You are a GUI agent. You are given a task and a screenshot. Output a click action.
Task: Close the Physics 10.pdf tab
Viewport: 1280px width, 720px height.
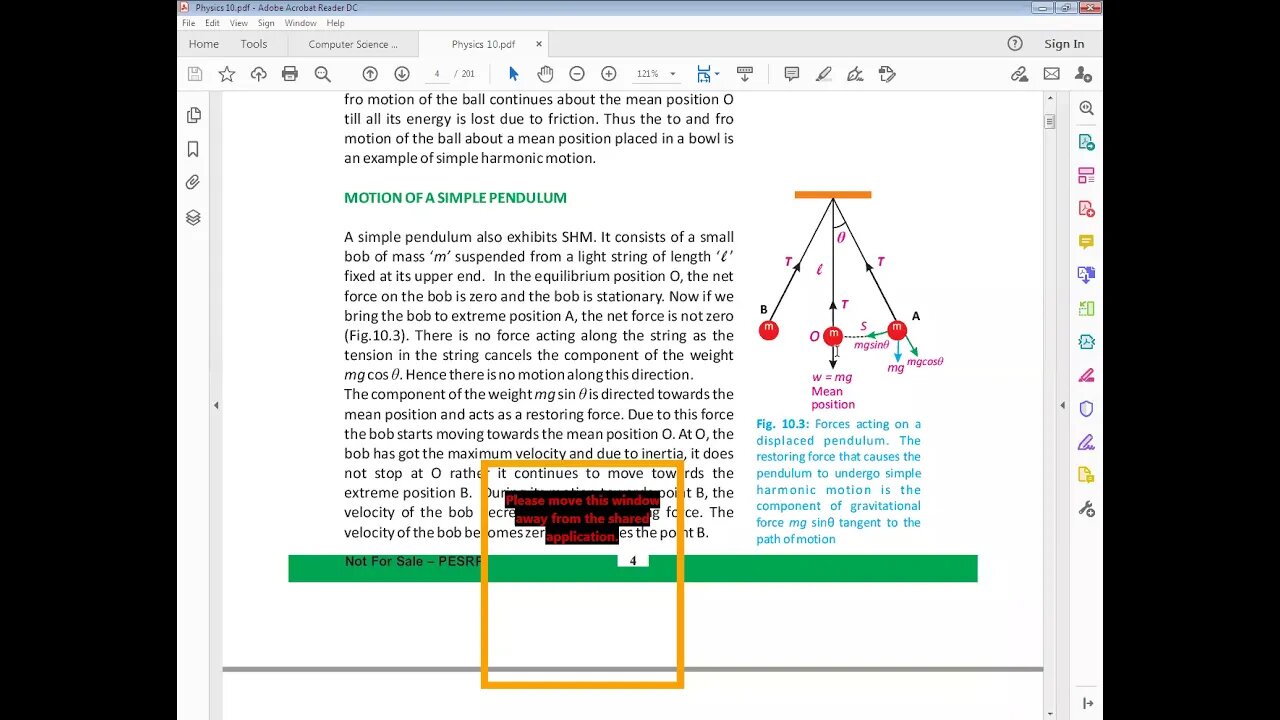pos(539,44)
